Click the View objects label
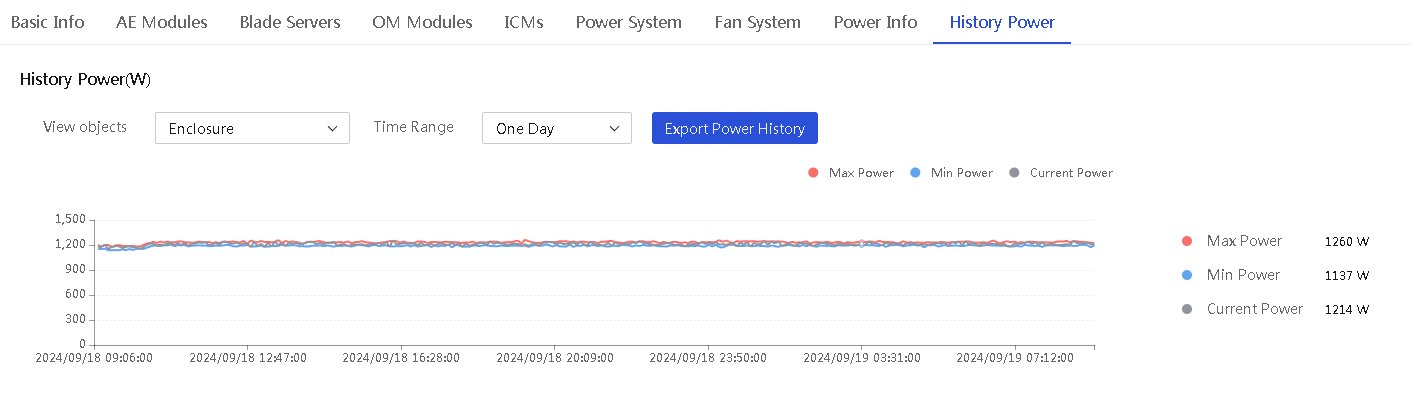This screenshot has height=395, width=1411. point(85,127)
